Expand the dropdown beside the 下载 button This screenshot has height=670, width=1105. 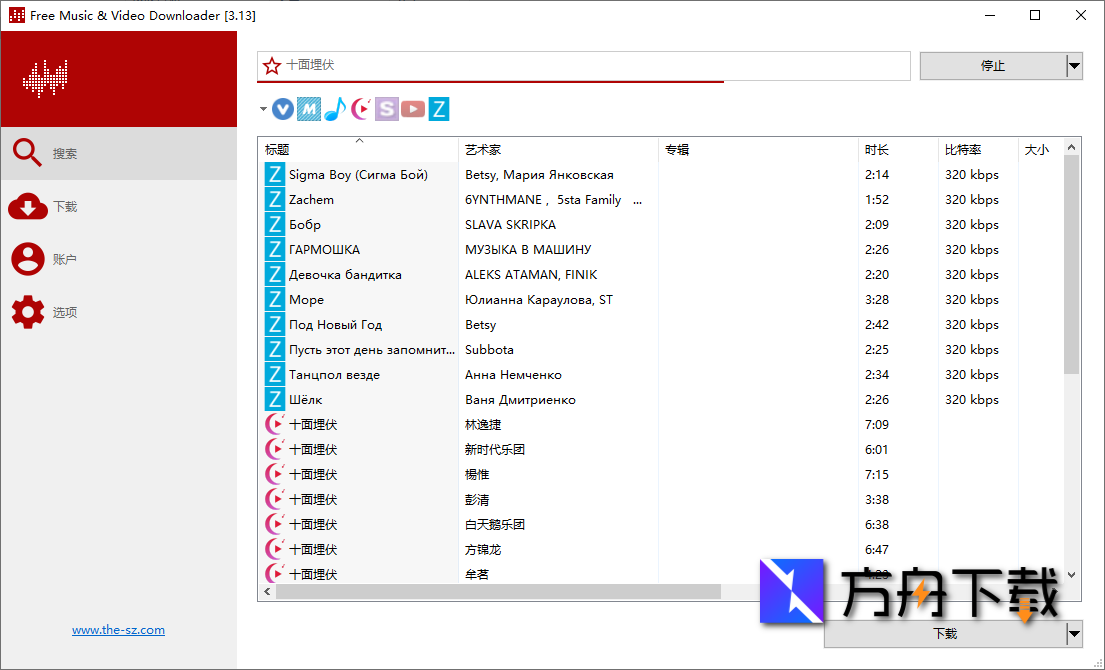[1074, 634]
